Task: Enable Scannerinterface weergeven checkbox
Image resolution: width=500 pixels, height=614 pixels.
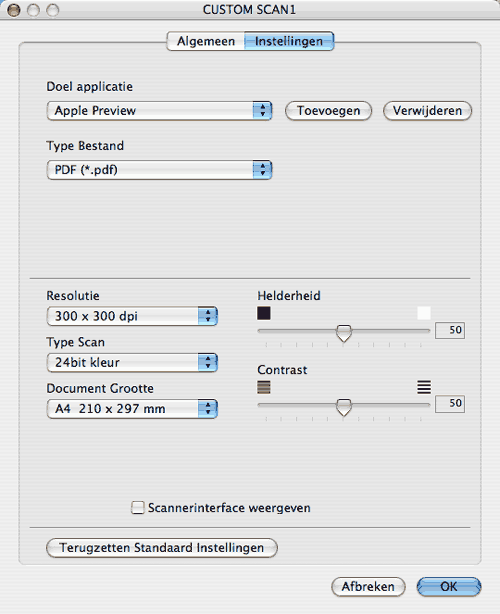Action: point(137,507)
